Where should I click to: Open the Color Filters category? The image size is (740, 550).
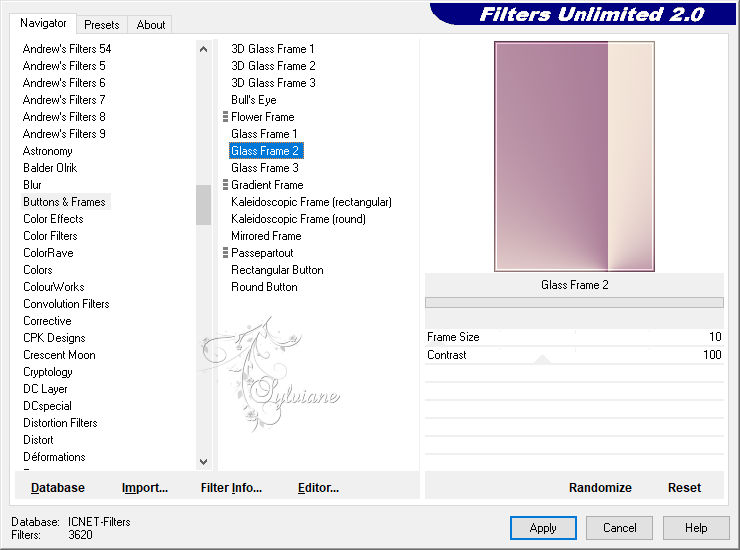[x=50, y=236]
